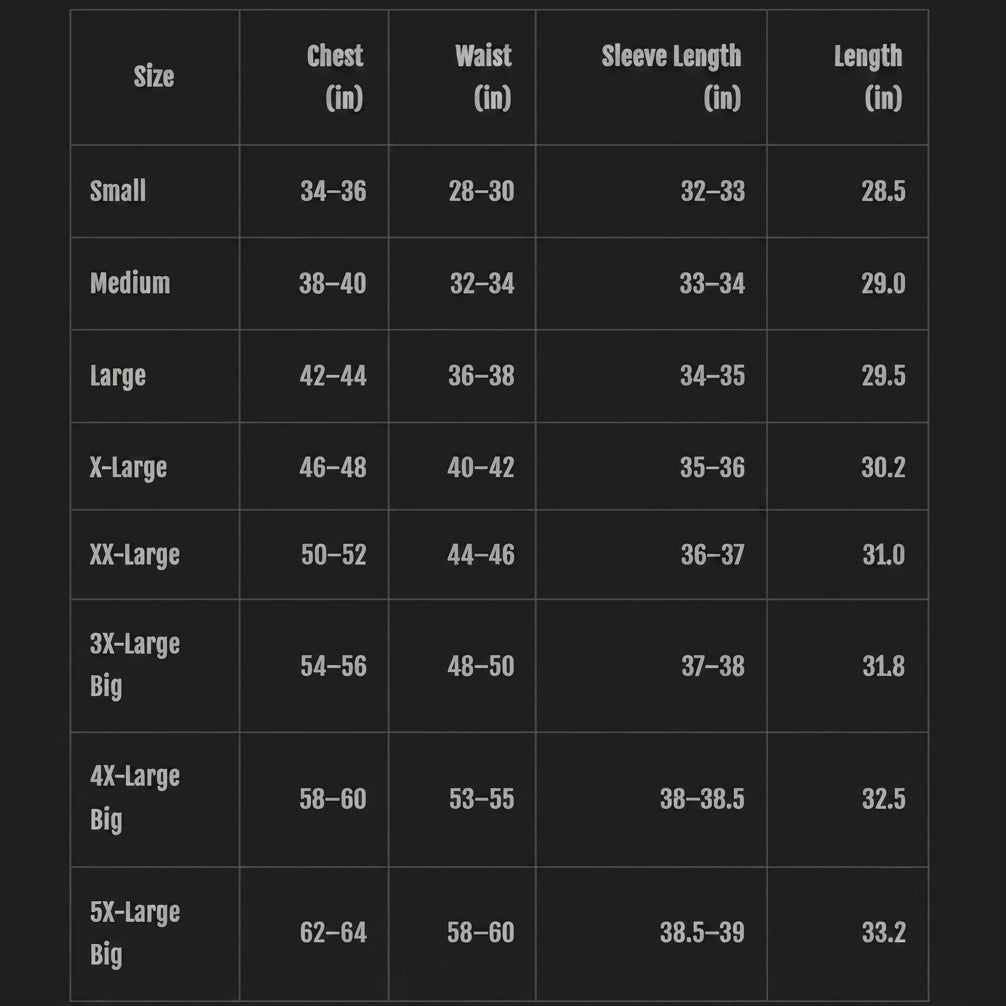Click the Length (in) column header
1006x1006 pixels.
pyautogui.click(x=868, y=77)
